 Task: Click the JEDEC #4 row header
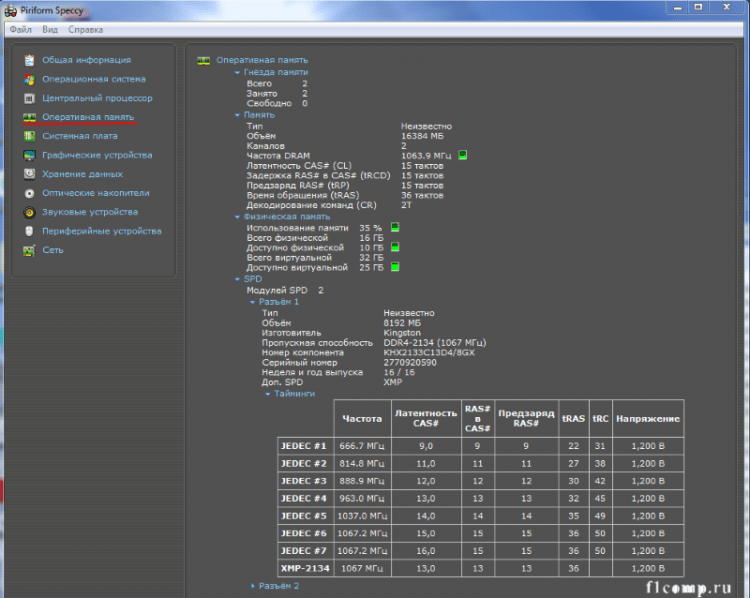coord(306,498)
